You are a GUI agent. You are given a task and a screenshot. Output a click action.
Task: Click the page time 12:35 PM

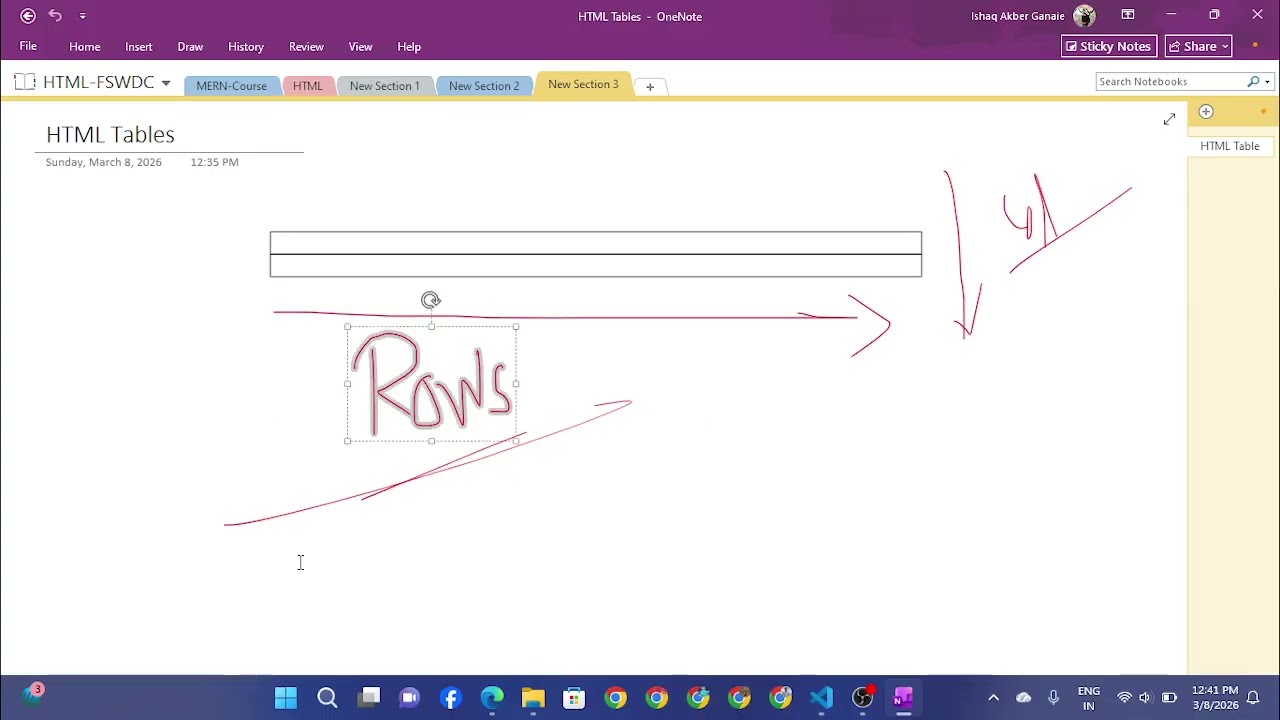[214, 162]
